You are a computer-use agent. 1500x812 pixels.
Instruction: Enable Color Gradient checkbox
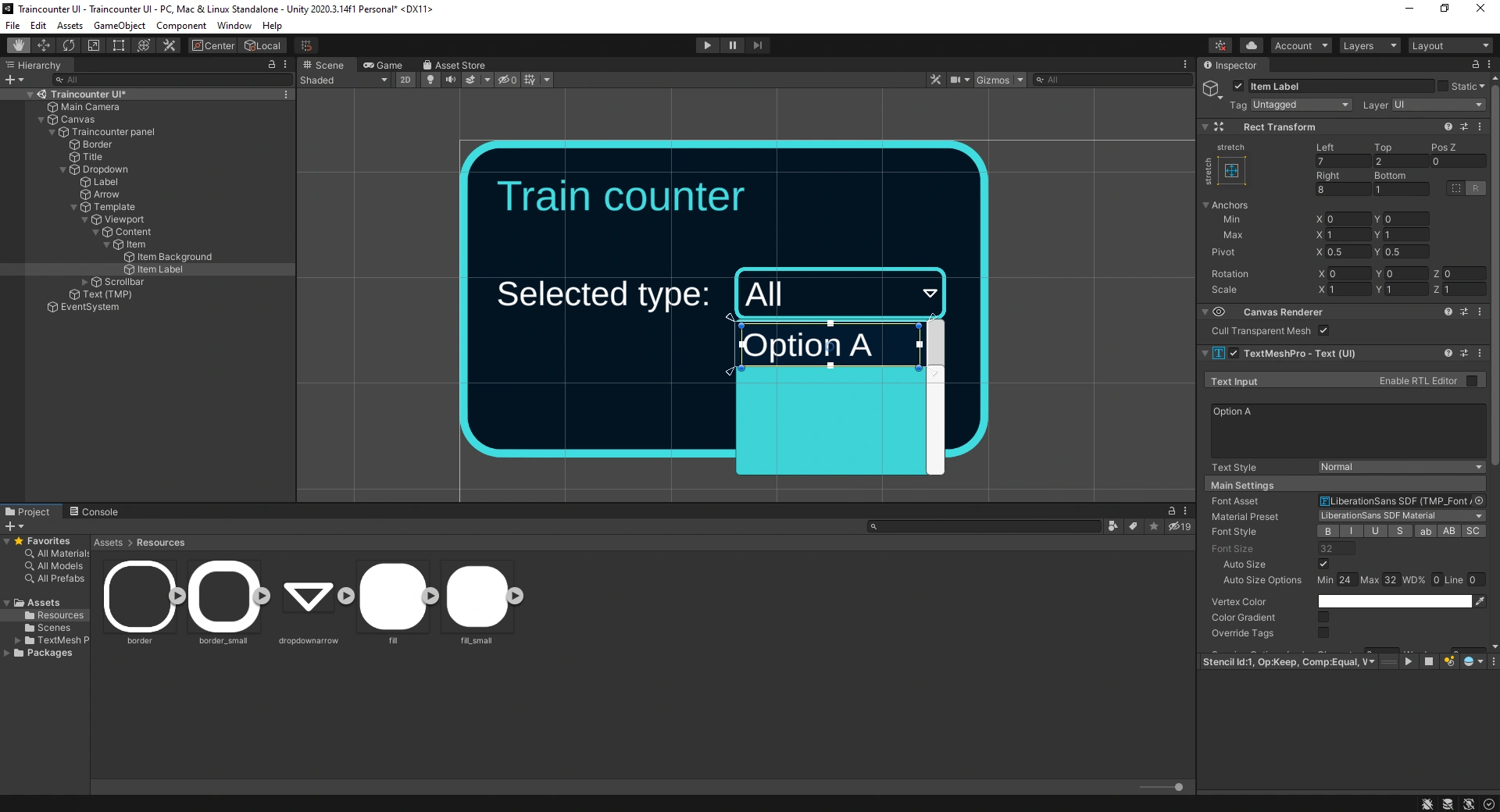[x=1323, y=617]
